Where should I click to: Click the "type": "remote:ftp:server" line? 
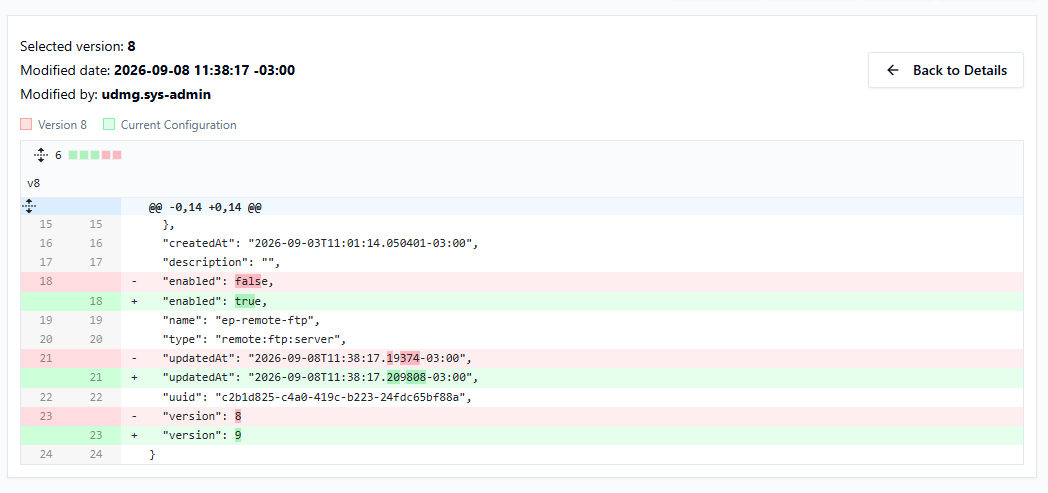point(522,339)
